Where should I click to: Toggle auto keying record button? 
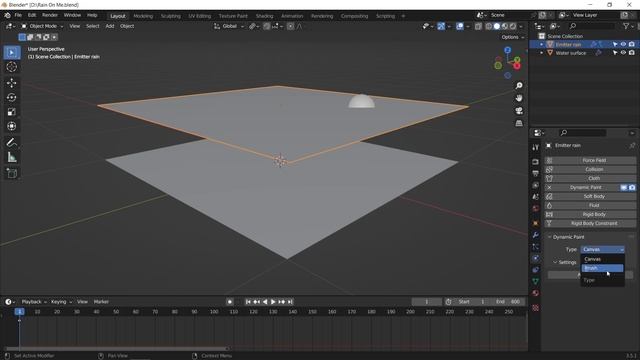point(230,302)
